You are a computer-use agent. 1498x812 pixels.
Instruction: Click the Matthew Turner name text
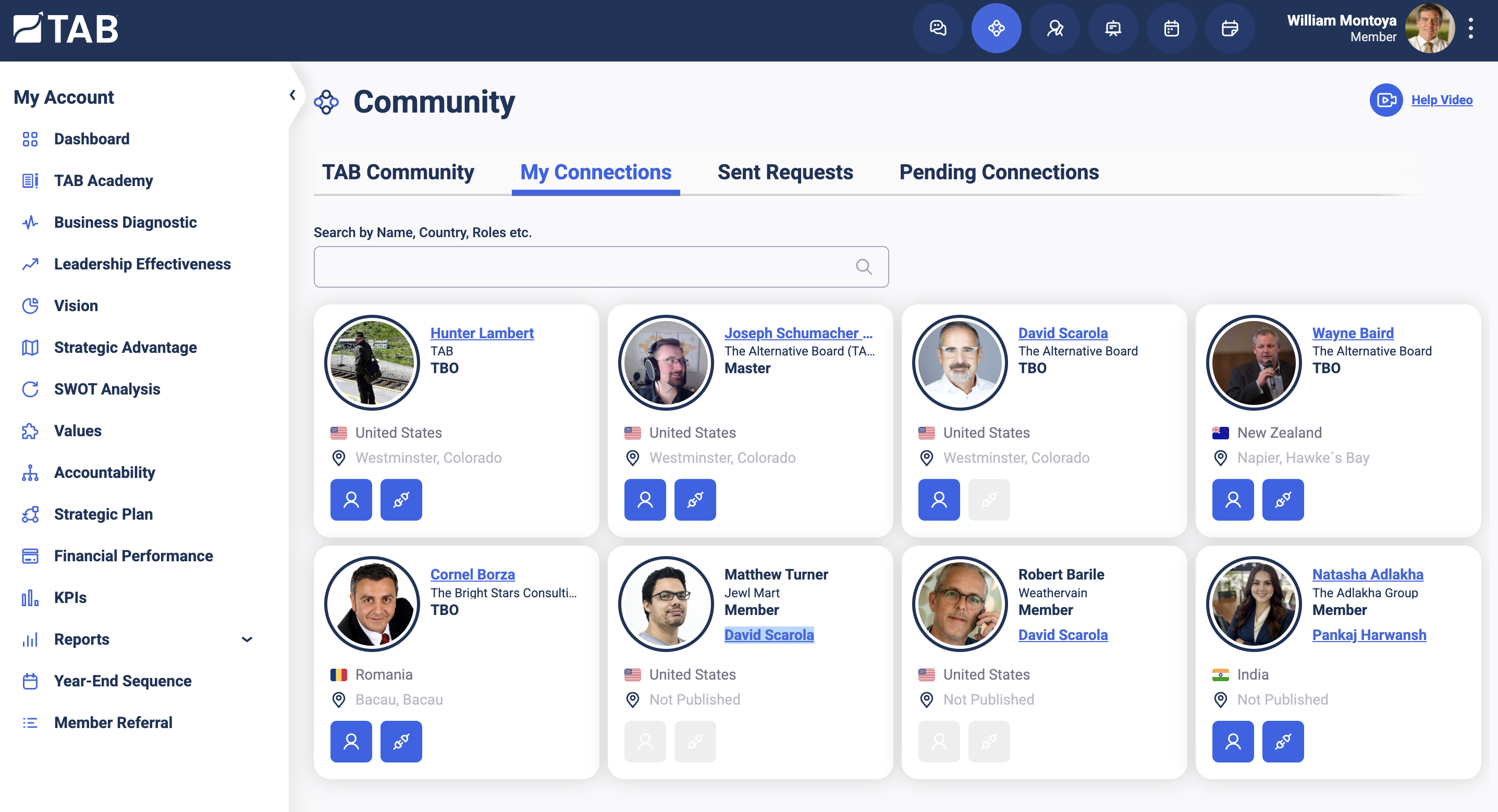click(x=776, y=575)
